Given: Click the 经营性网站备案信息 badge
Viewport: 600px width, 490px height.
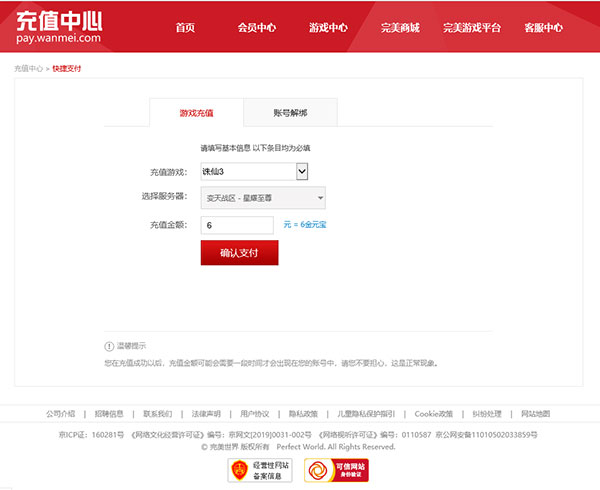Looking at the screenshot, I should tap(259, 470).
